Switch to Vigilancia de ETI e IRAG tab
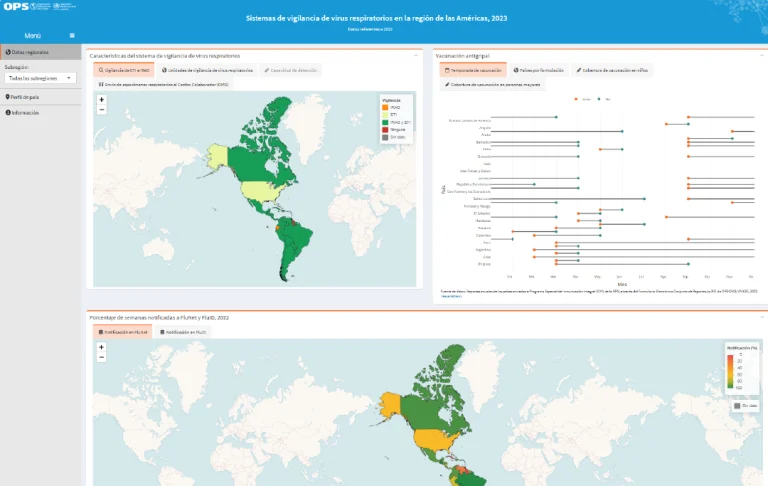 [122, 71]
